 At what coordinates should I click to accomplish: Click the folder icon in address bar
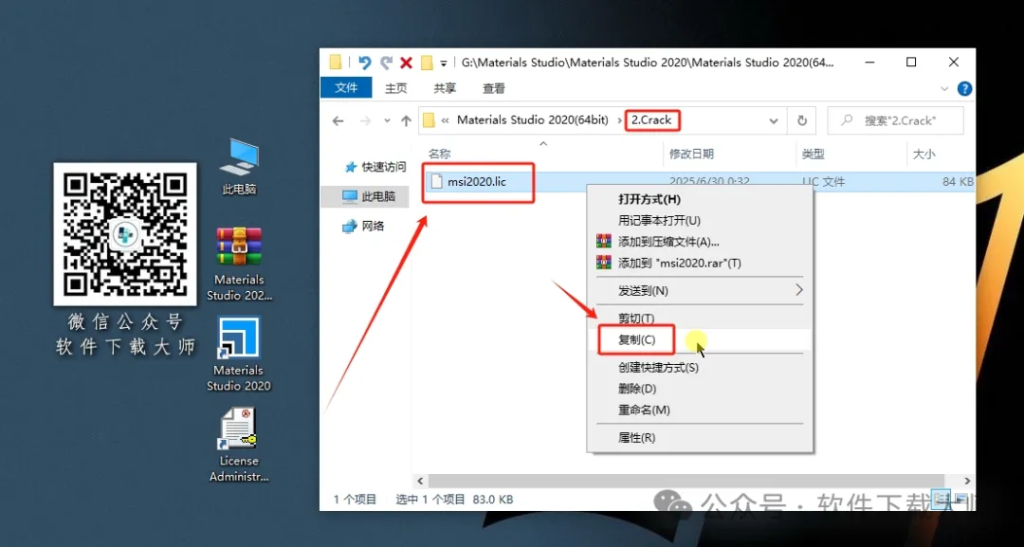point(428,121)
